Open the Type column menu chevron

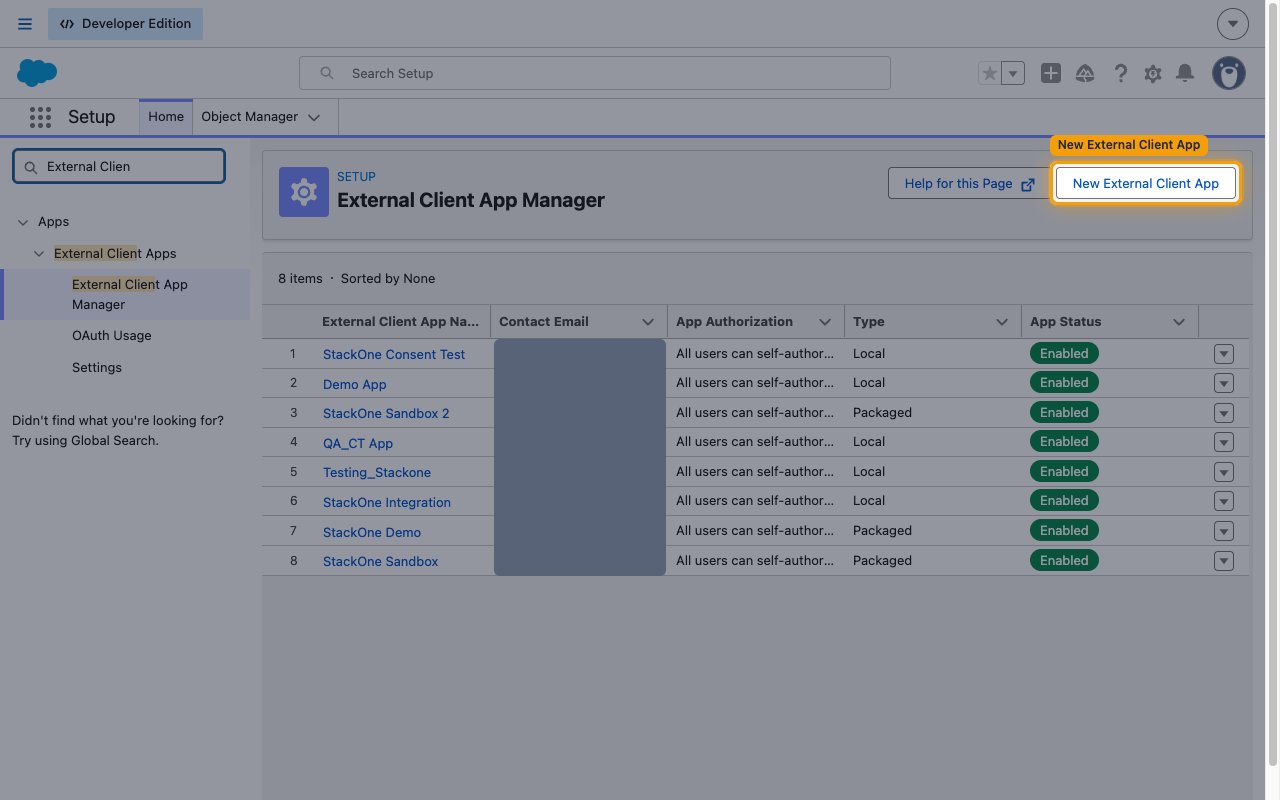pos(1002,322)
